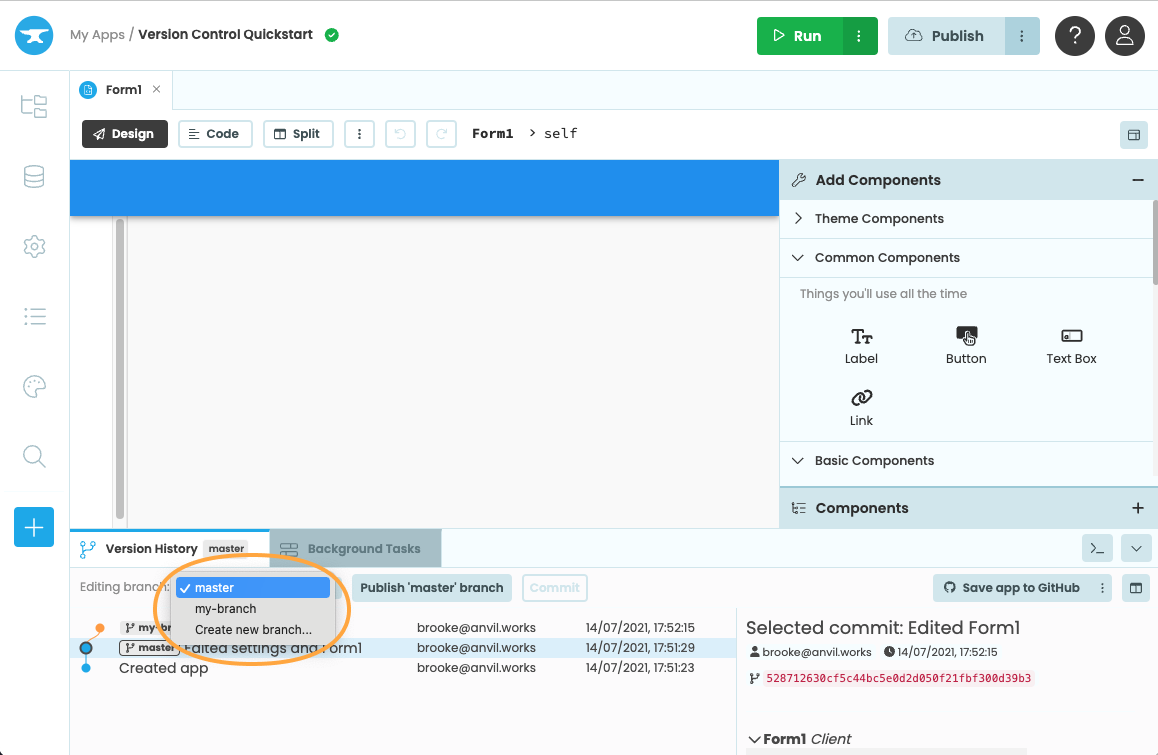This screenshot has height=755, width=1158.
Task: Open the Settings gear in sidebar
Action: [34, 247]
